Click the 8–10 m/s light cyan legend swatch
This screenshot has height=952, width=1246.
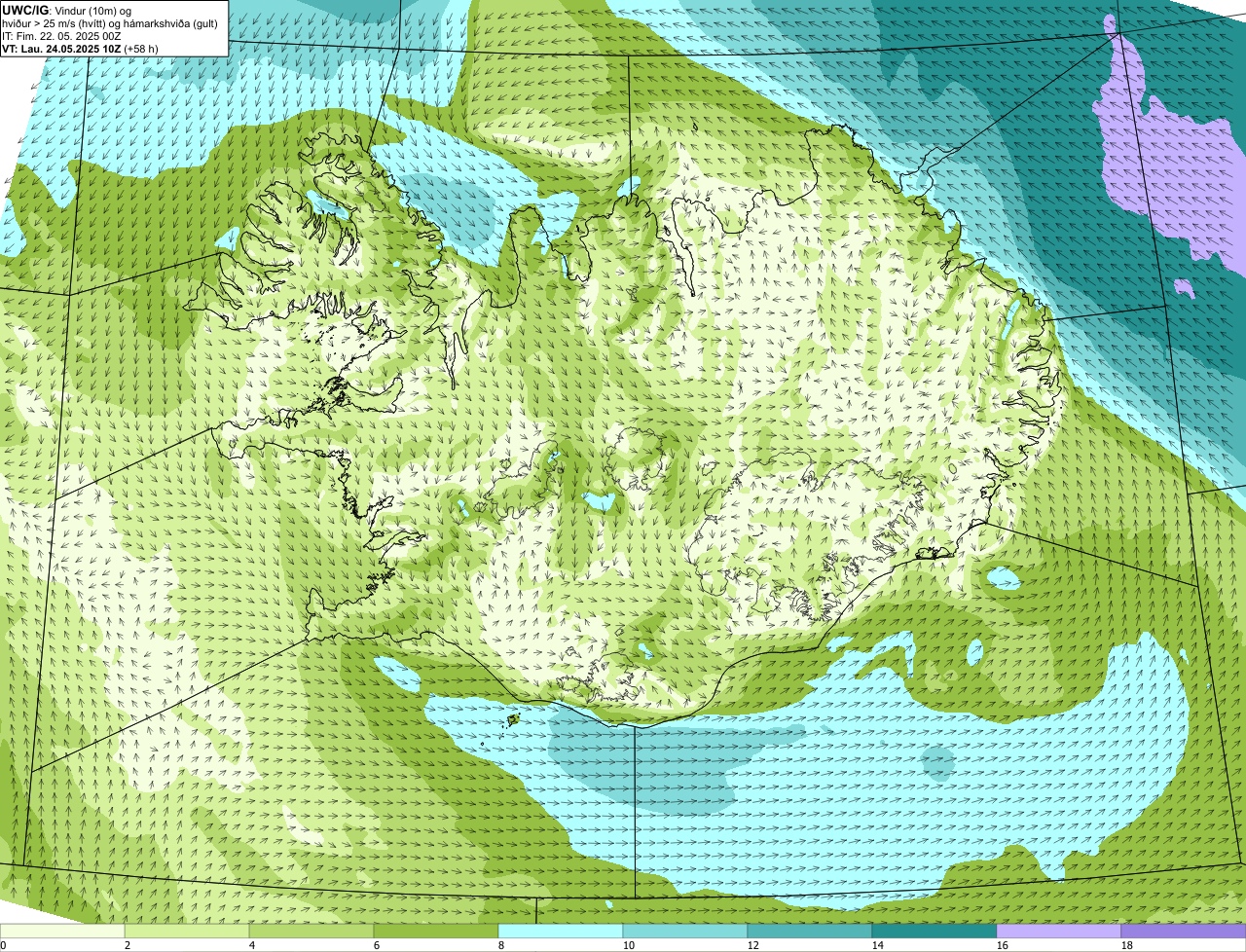pos(561,931)
